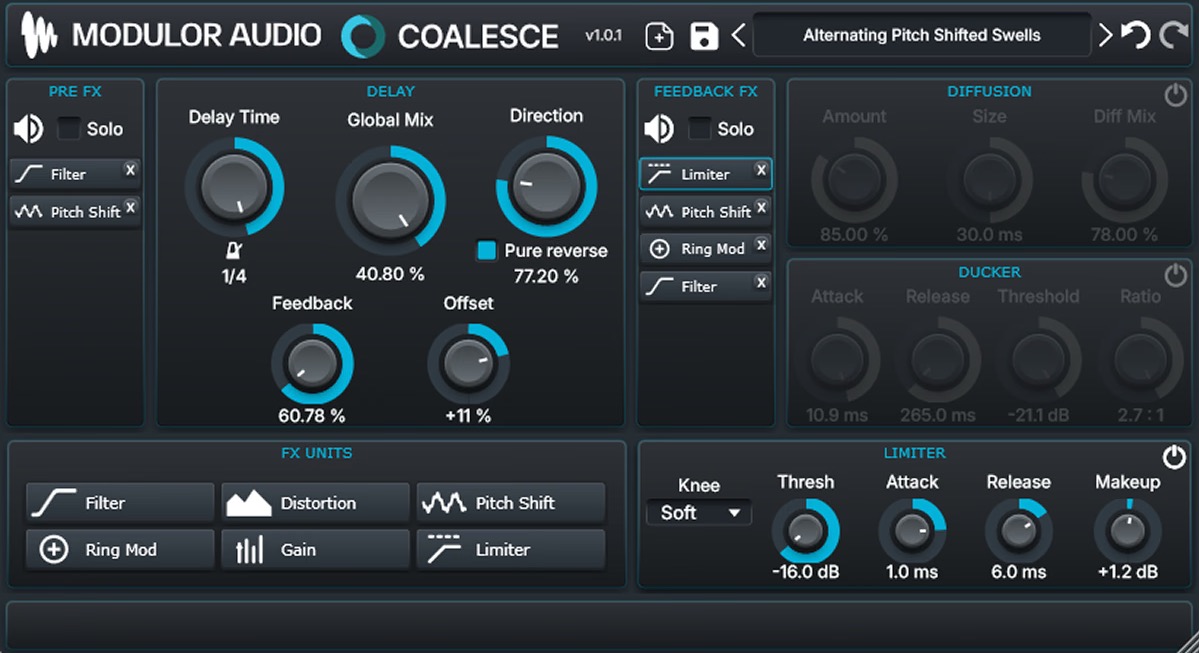Enable the Pre FX Solo checkbox
The height and width of the screenshot is (653, 1199).
point(69,128)
